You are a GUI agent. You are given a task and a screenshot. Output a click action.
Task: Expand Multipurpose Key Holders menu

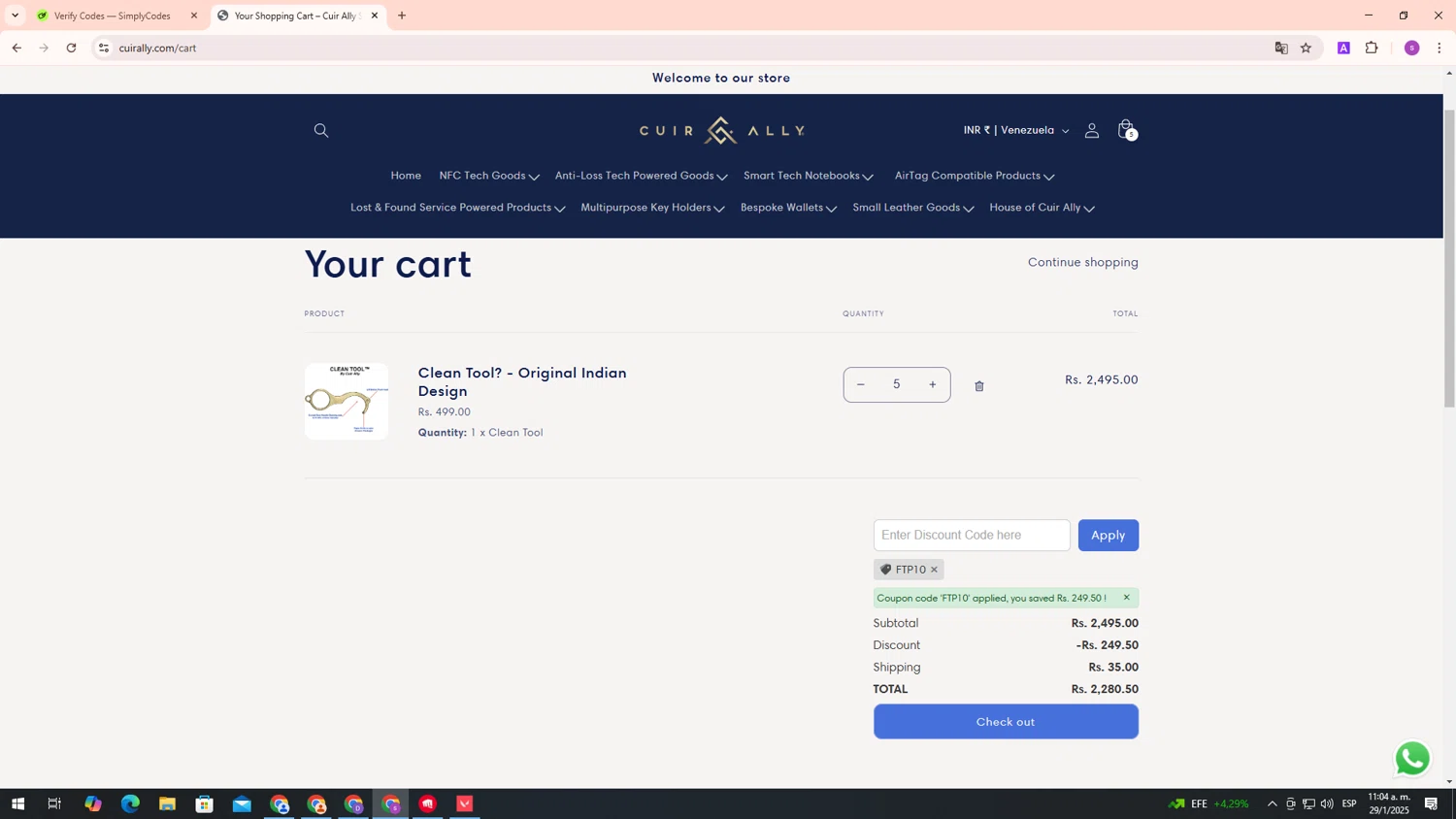click(x=652, y=208)
